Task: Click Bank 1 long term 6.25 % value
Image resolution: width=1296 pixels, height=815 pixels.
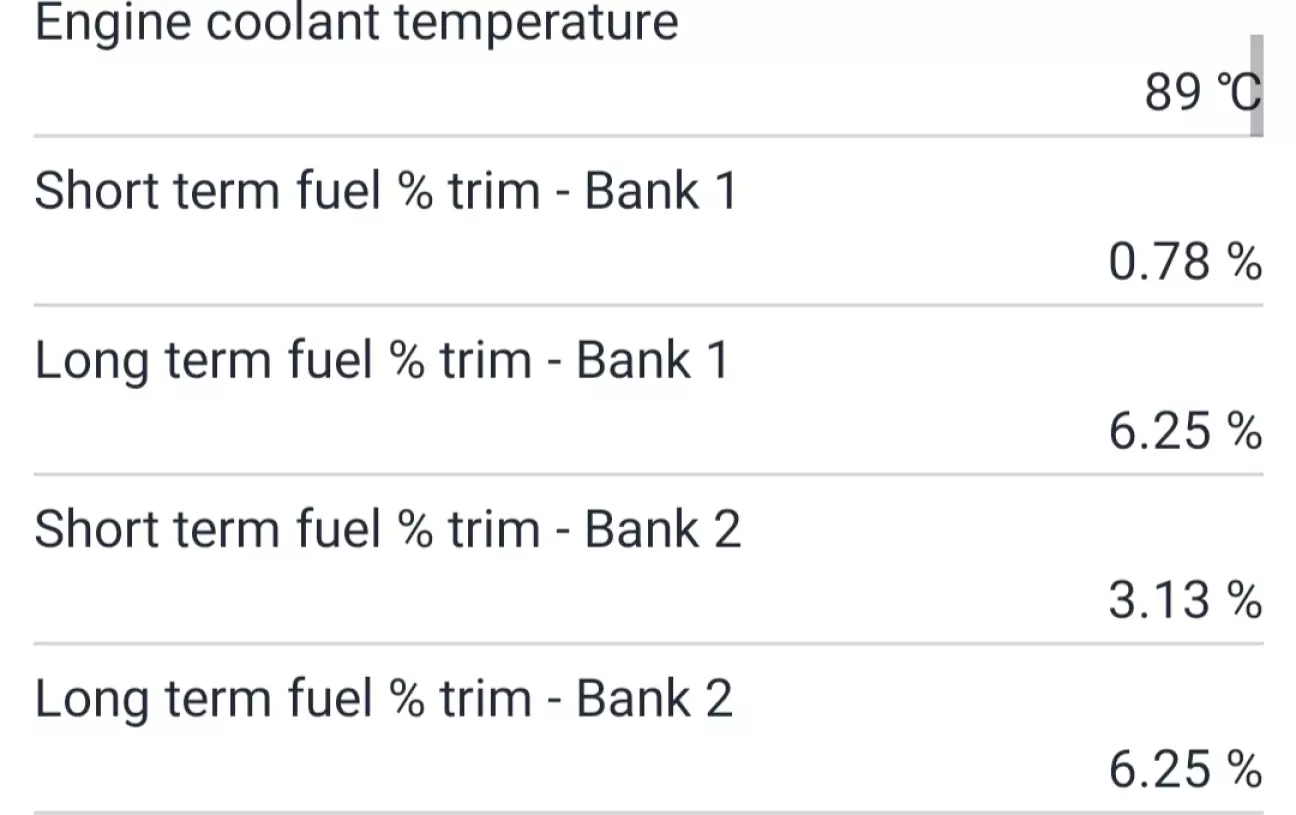Action: pyautogui.click(x=1184, y=432)
